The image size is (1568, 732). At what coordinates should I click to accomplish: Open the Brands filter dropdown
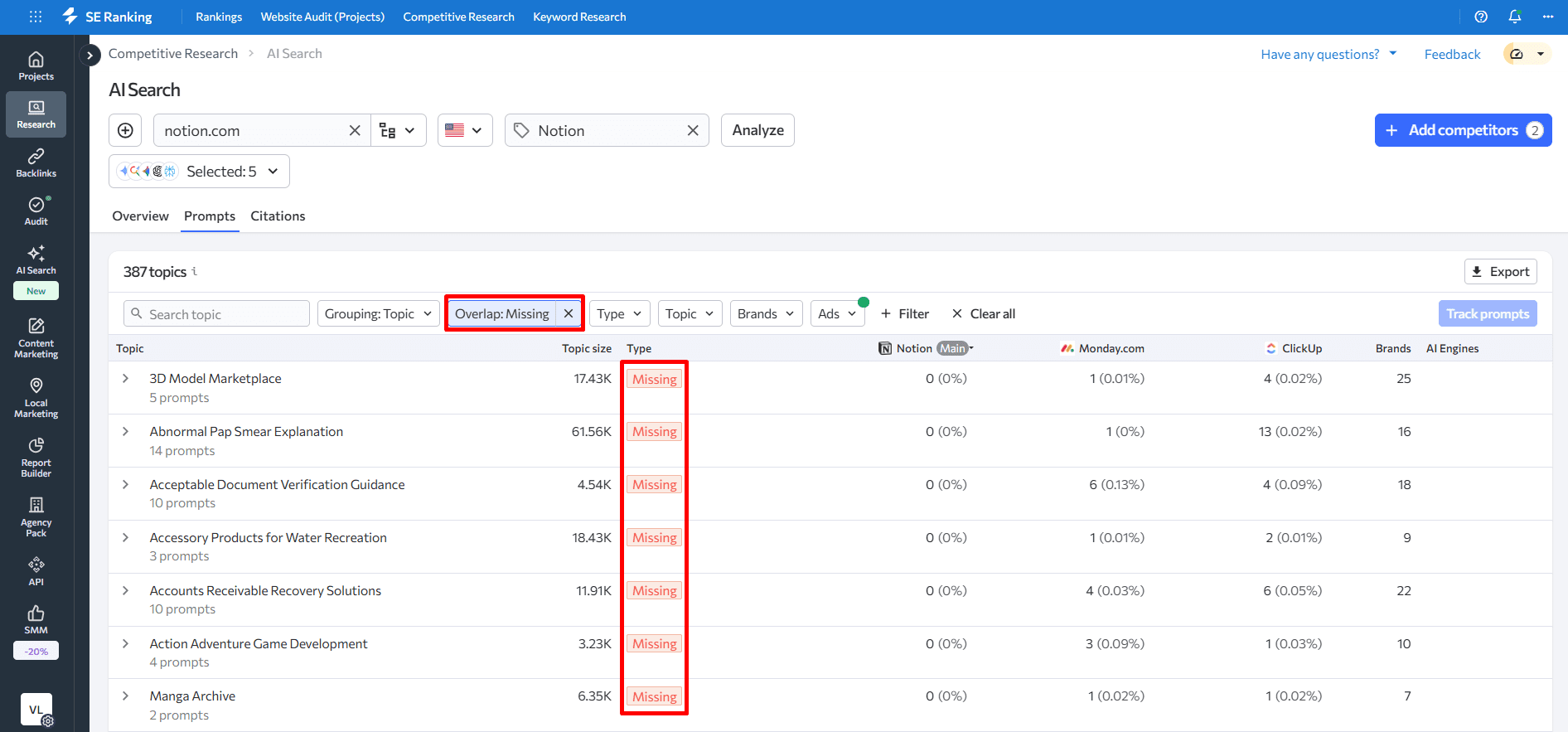[x=766, y=313]
